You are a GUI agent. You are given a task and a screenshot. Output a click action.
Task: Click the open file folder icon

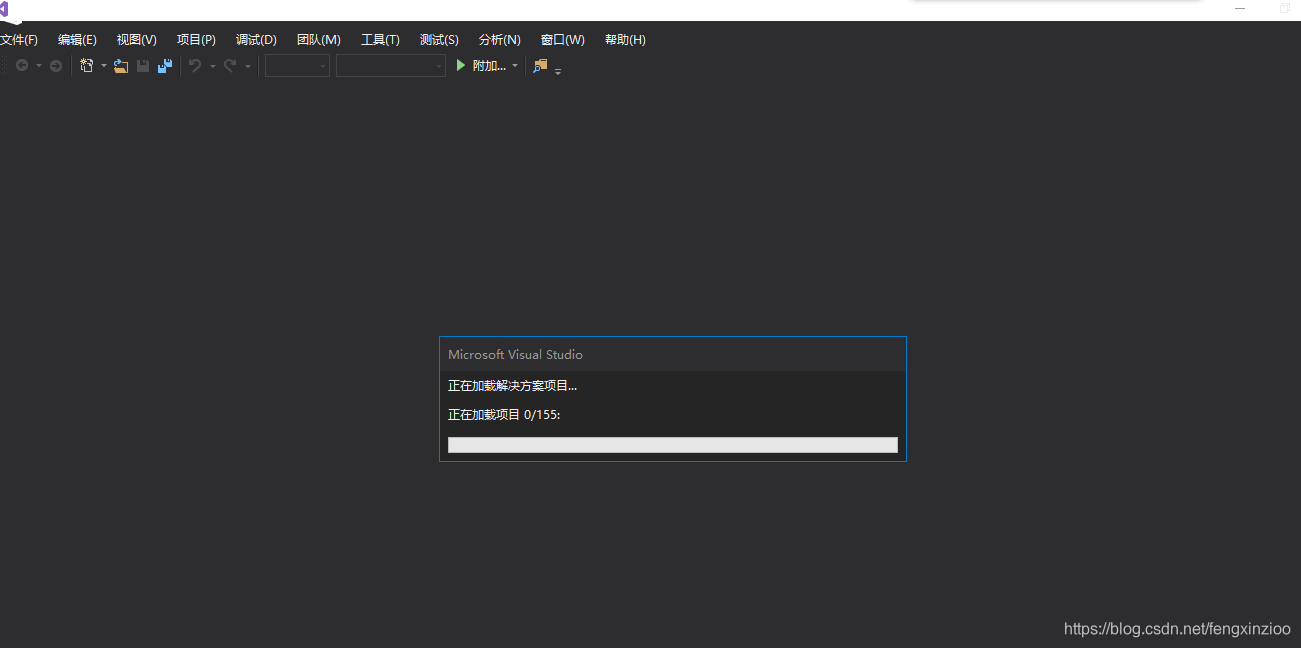(x=121, y=66)
